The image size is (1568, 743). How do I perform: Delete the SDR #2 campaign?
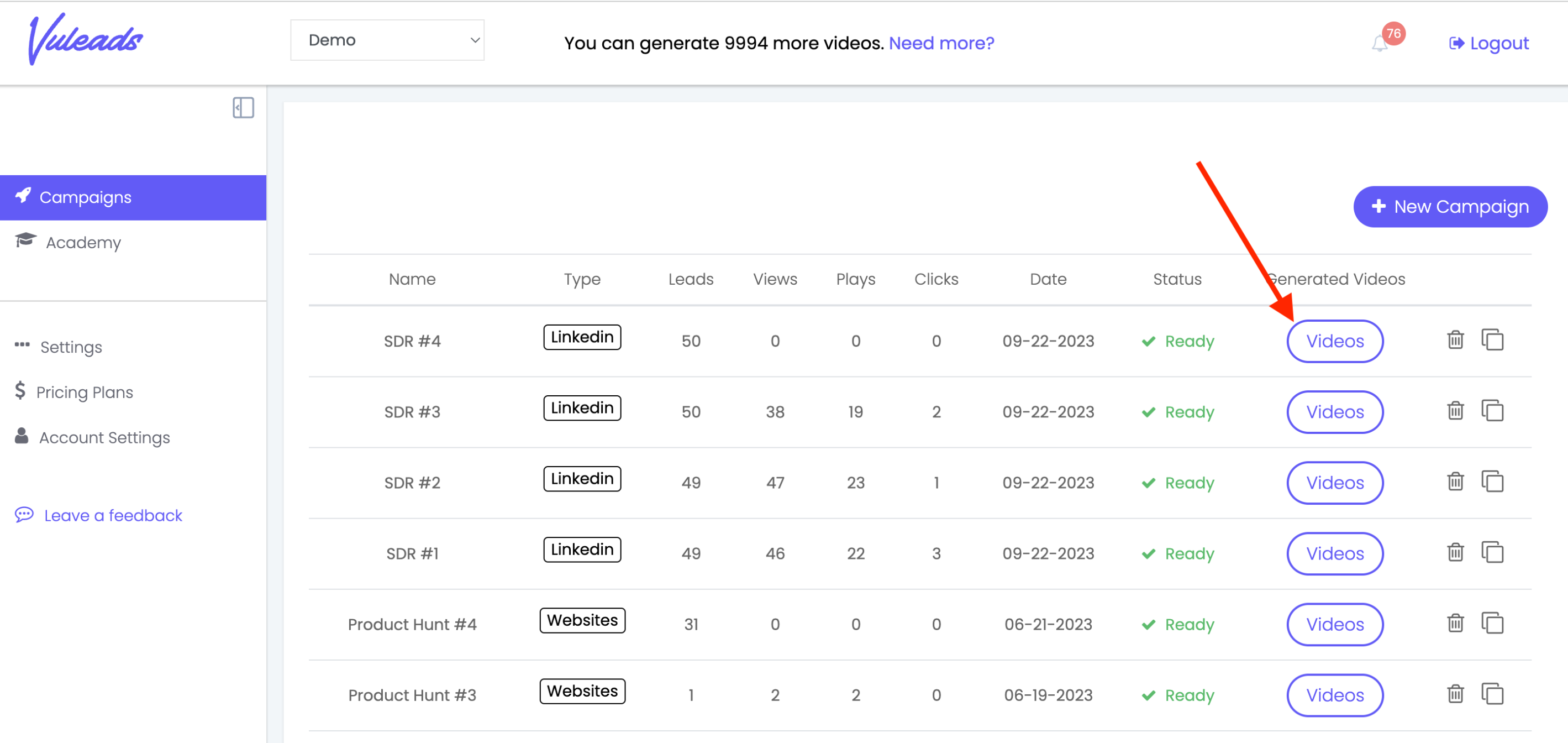[1455, 481]
